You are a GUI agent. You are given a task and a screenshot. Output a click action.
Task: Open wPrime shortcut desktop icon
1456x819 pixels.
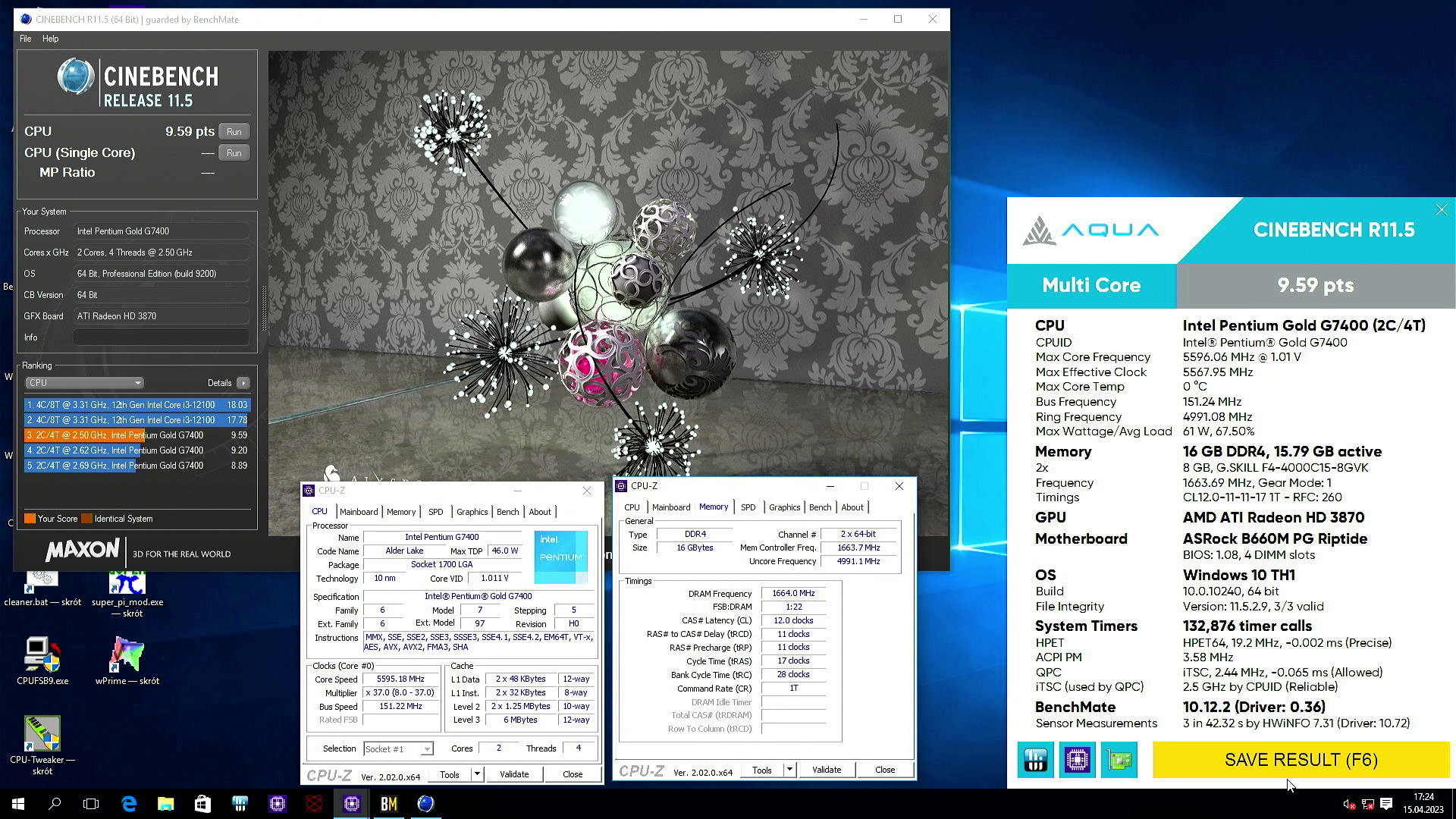(127, 661)
